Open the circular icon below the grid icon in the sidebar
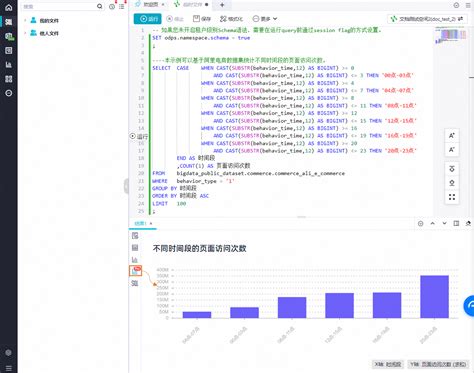 (9, 93)
